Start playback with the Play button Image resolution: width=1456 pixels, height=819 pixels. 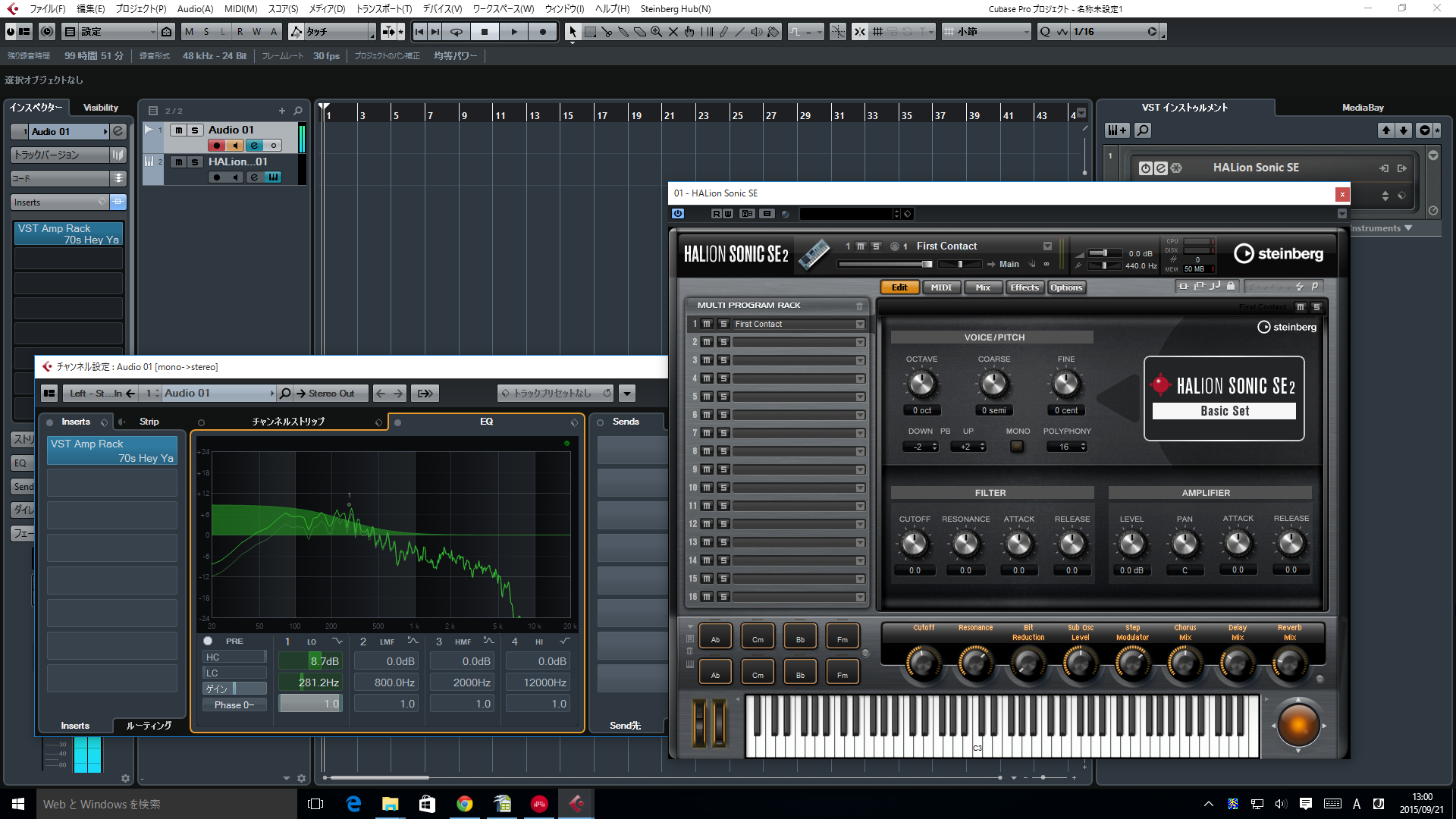click(513, 32)
